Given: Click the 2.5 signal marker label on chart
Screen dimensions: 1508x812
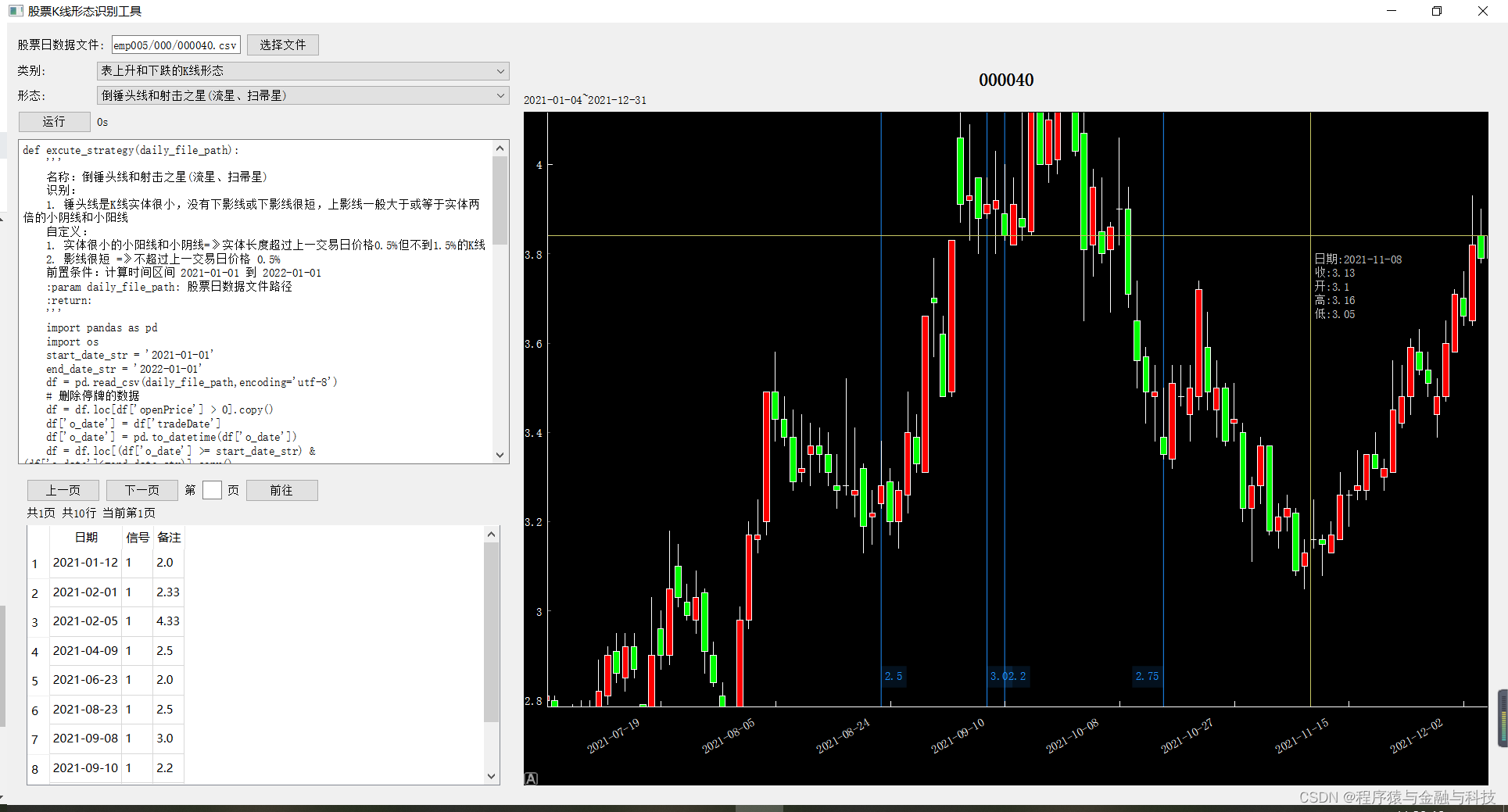Looking at the screenshot, I should (x=894, y=676).
